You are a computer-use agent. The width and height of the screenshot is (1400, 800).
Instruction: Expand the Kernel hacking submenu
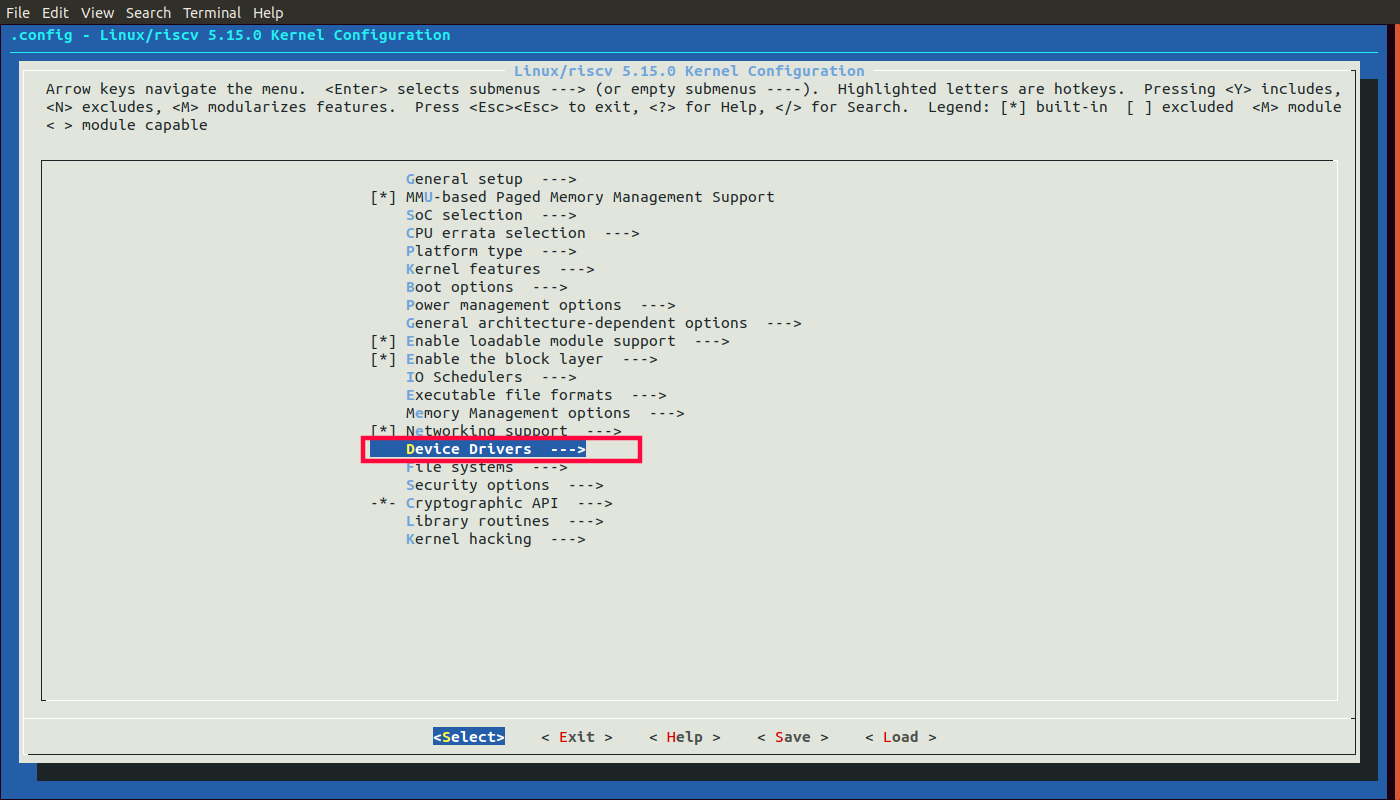pos(495,539)
